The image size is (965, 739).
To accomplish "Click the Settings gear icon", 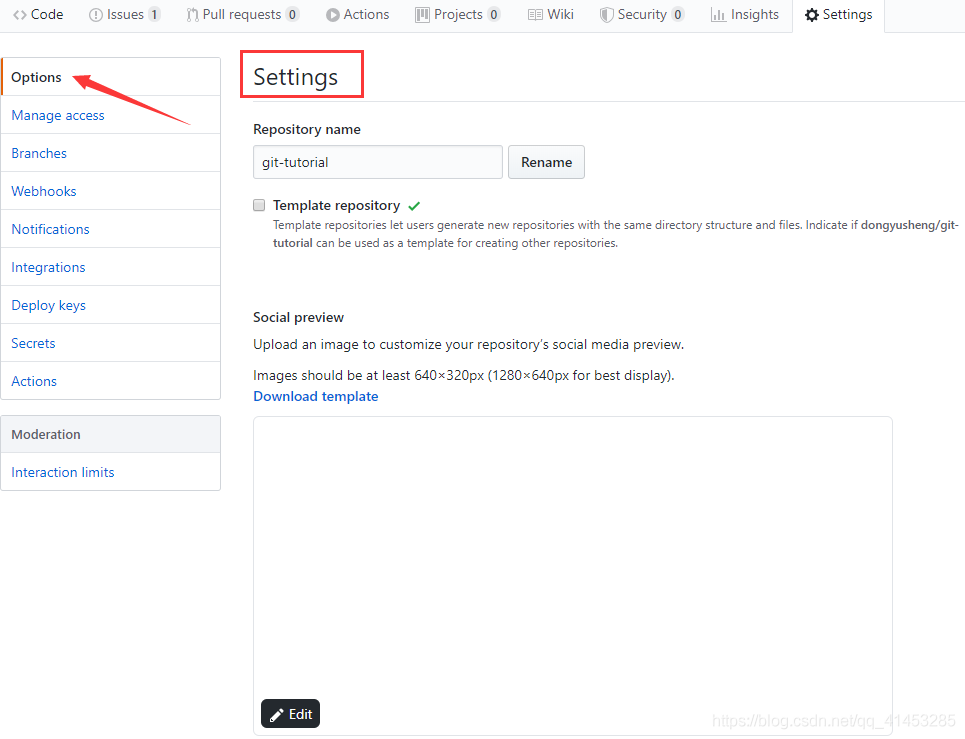I will pyautogui.click(x=812, y=15).
